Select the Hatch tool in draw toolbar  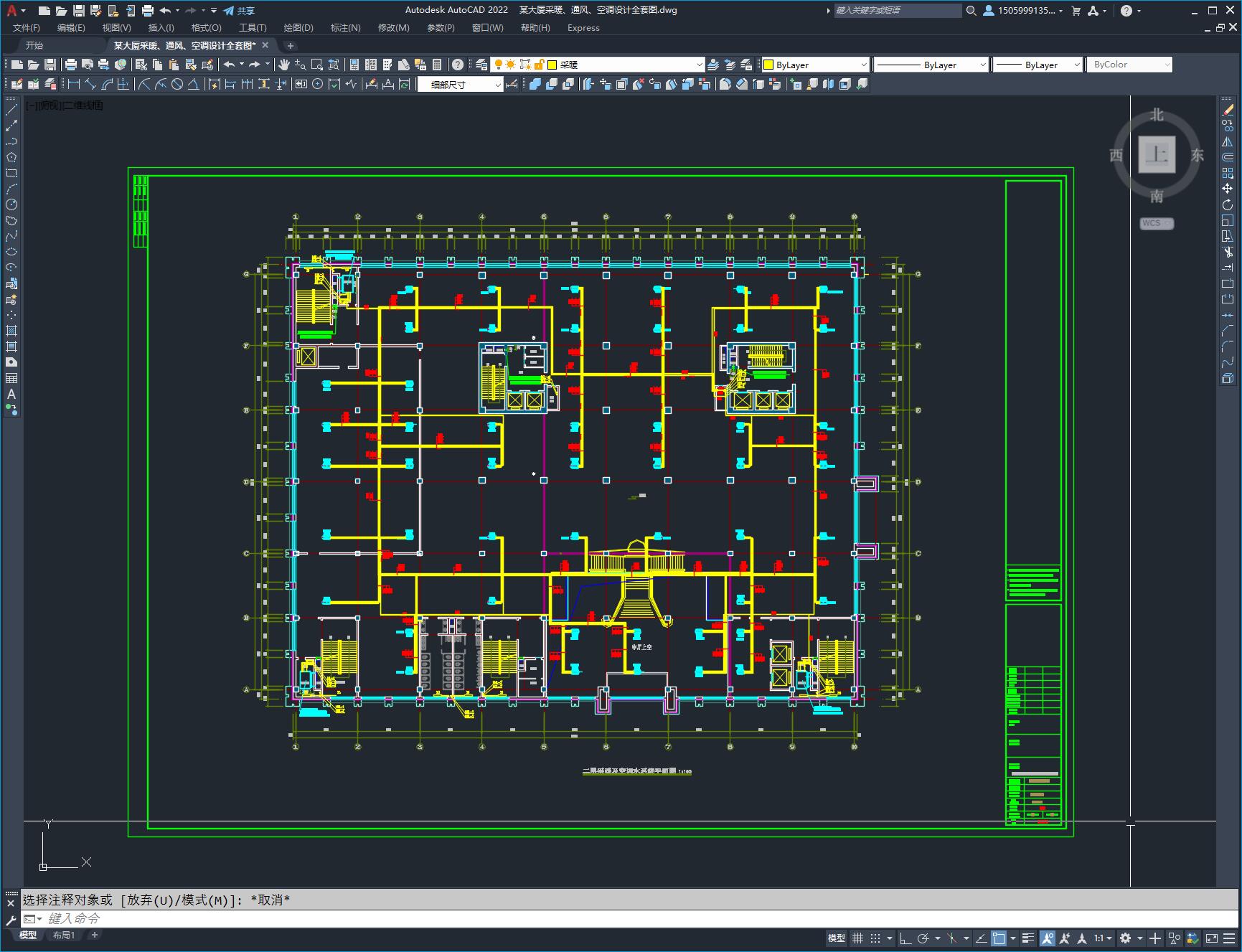click(x=11, y=331)
